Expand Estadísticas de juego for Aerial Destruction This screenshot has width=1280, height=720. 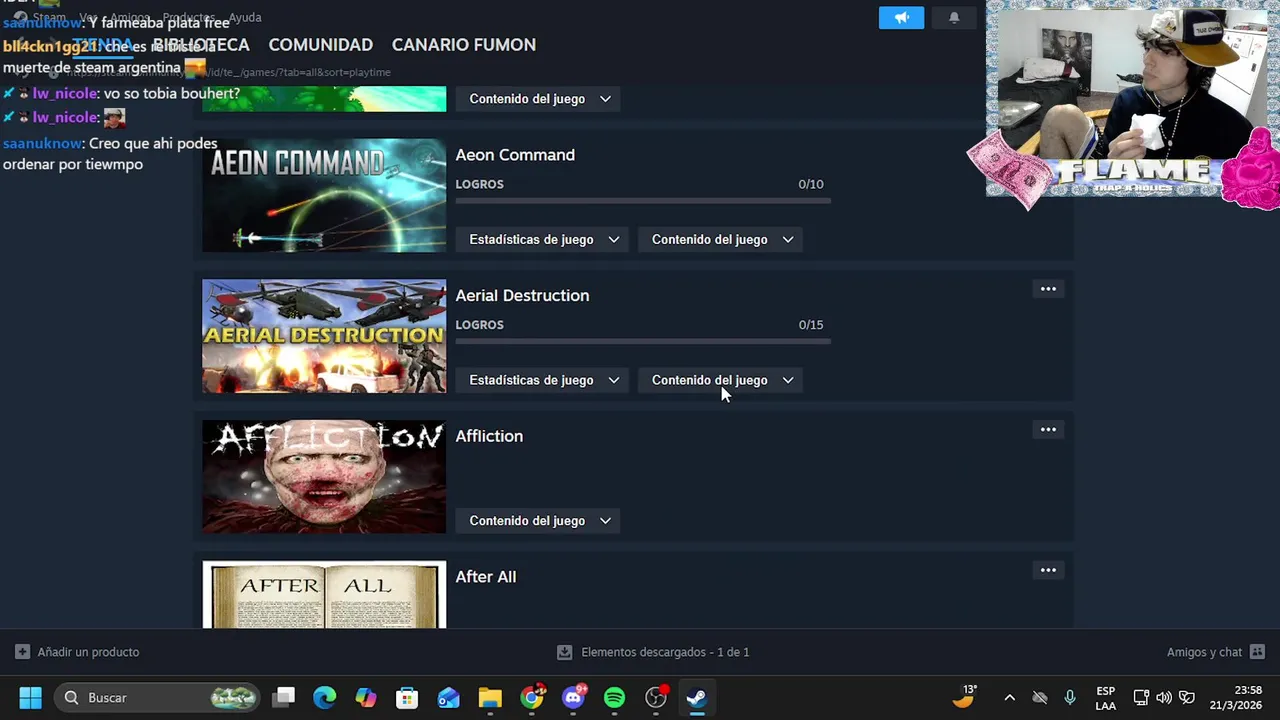click(x=544, y=380)
